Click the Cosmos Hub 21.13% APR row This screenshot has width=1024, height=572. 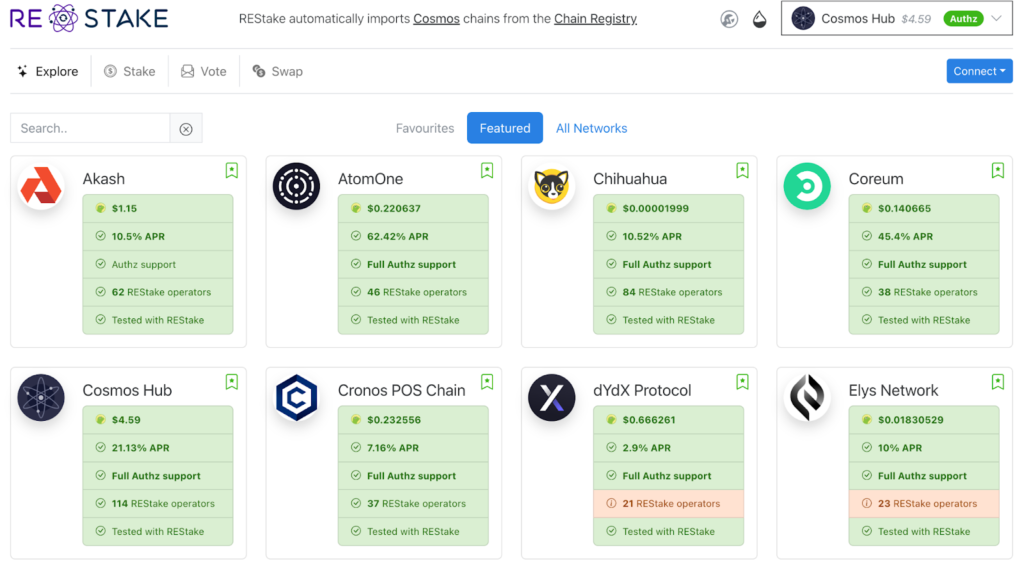[x=158, y=448]
